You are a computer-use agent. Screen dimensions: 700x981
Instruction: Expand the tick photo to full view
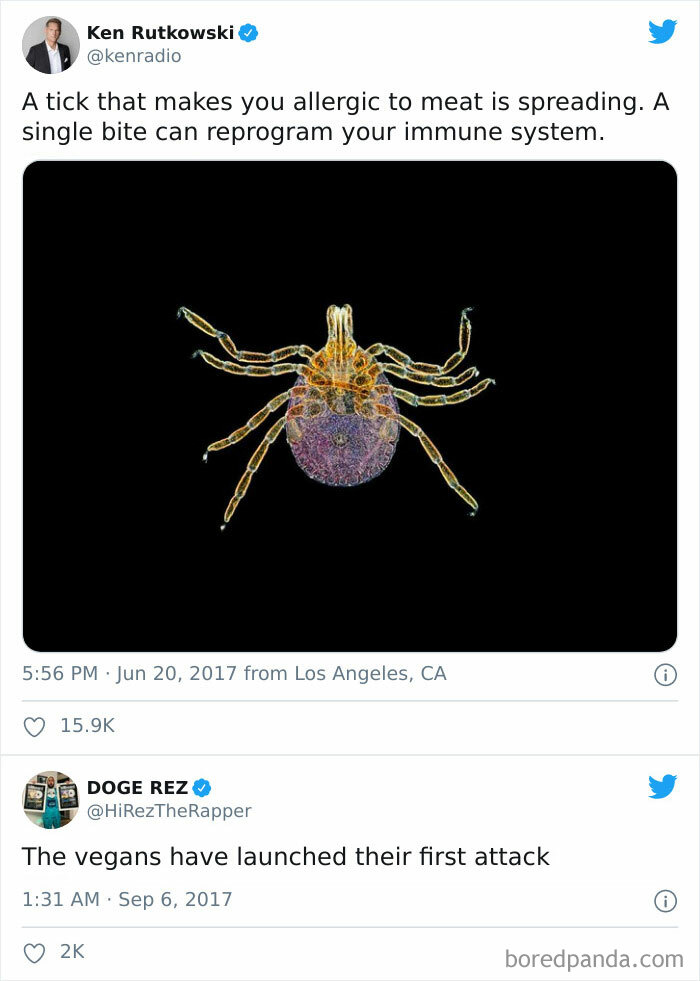[348, 408]
